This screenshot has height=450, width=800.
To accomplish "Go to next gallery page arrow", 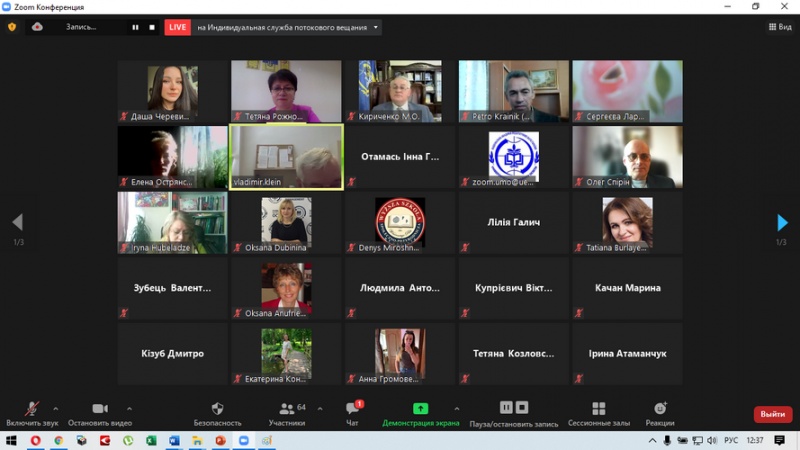I will [782, 223].
